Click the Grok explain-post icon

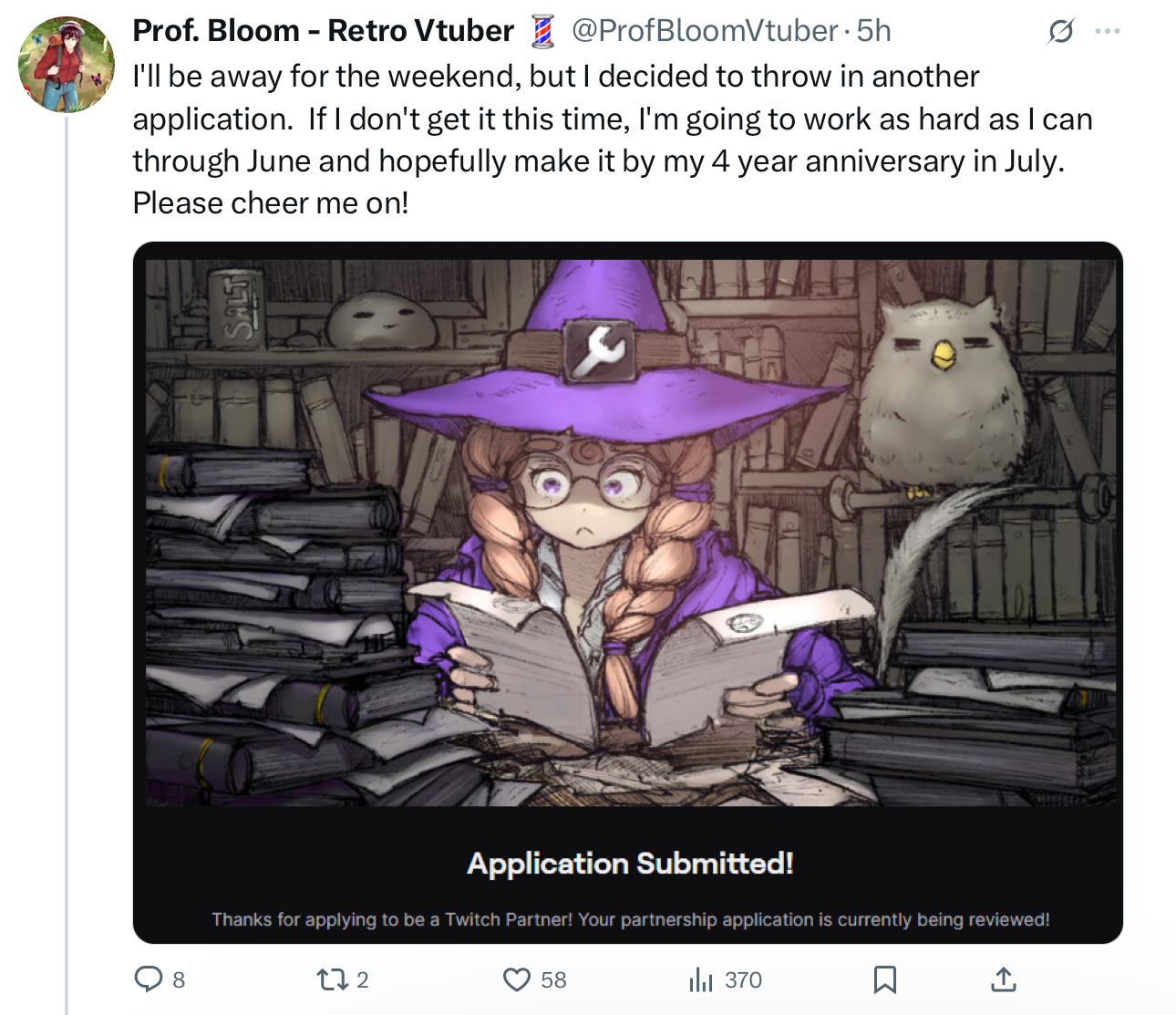(1060, 32)
